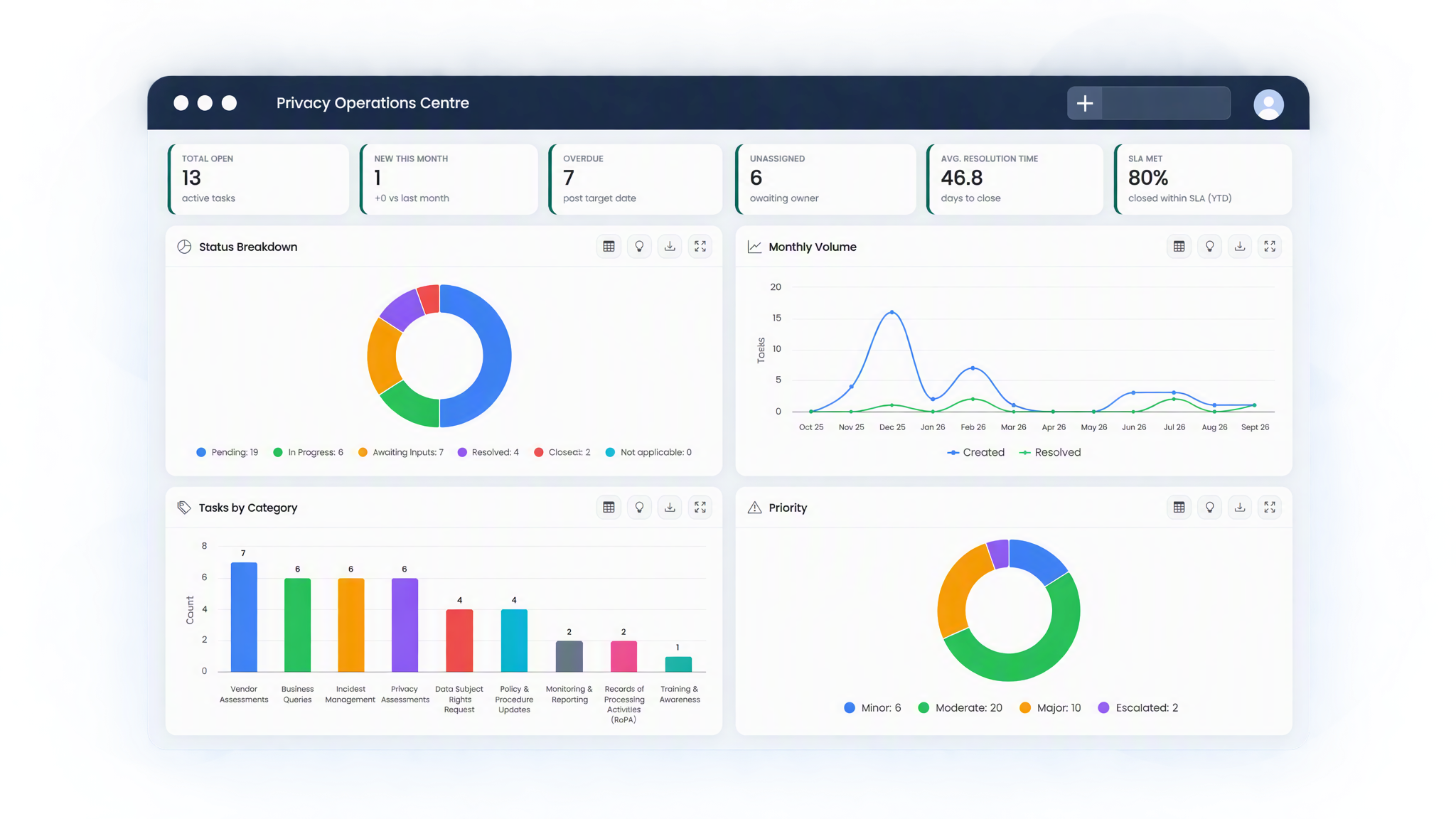Click the Vendor Assessments blue bar
This screenshot has width=1456, height=819.
coord(244,617)
